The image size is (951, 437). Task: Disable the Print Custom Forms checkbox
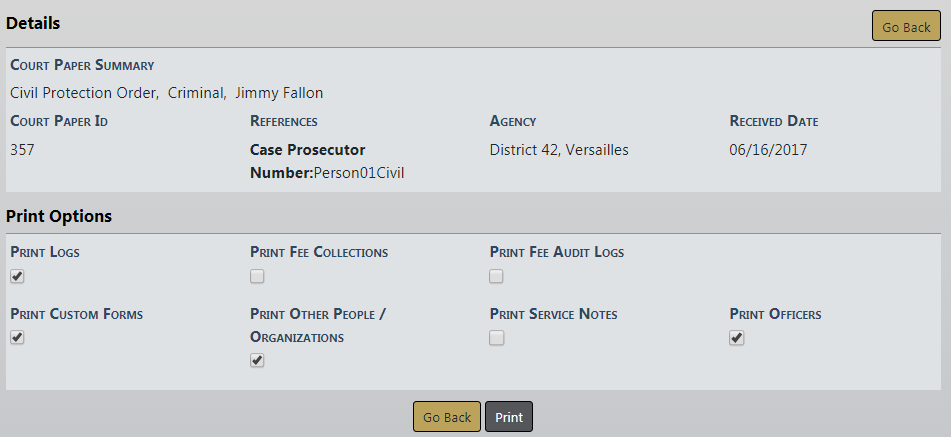[x=17, y=338]
